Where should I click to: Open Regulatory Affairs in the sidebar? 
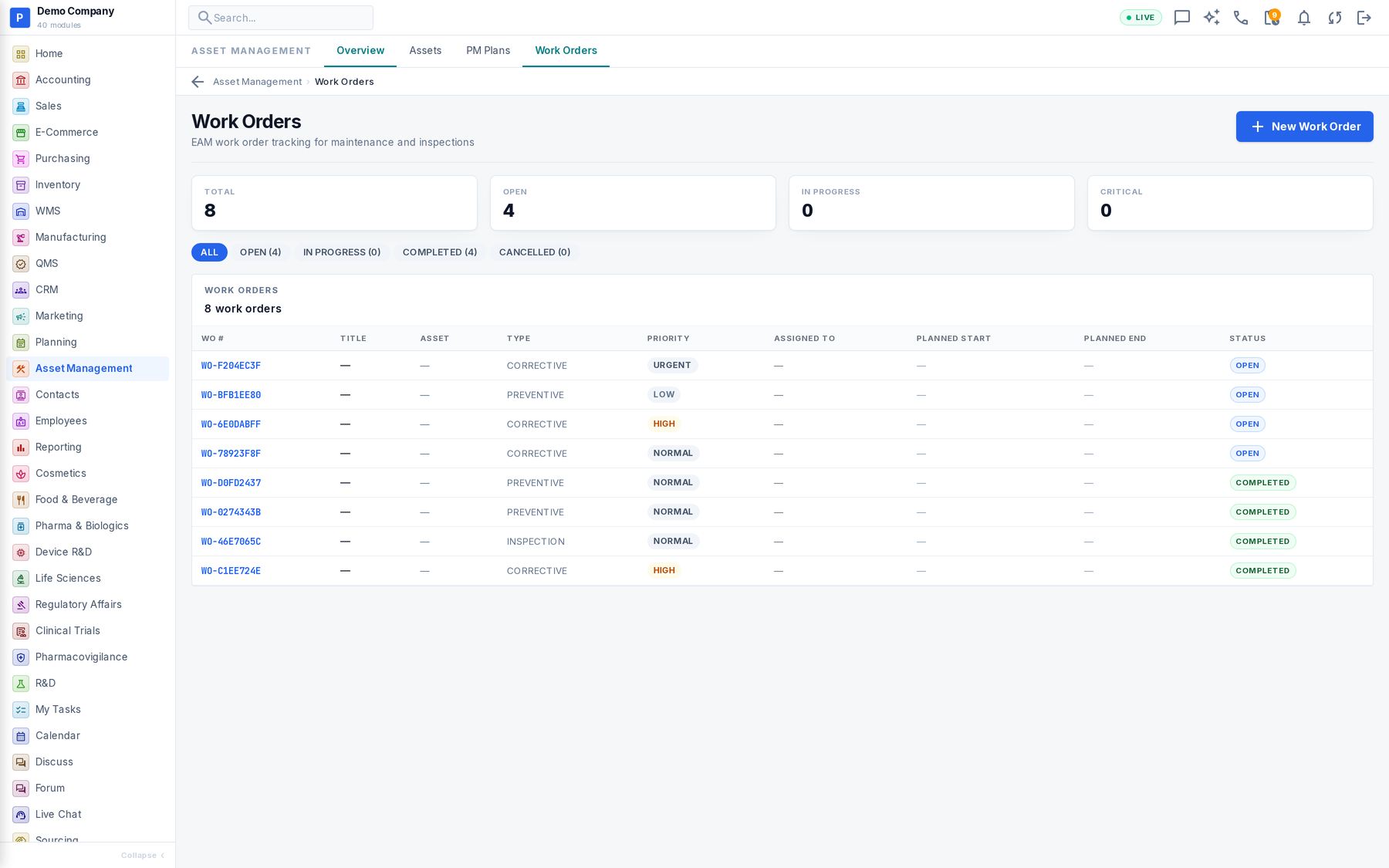(87, 605)
